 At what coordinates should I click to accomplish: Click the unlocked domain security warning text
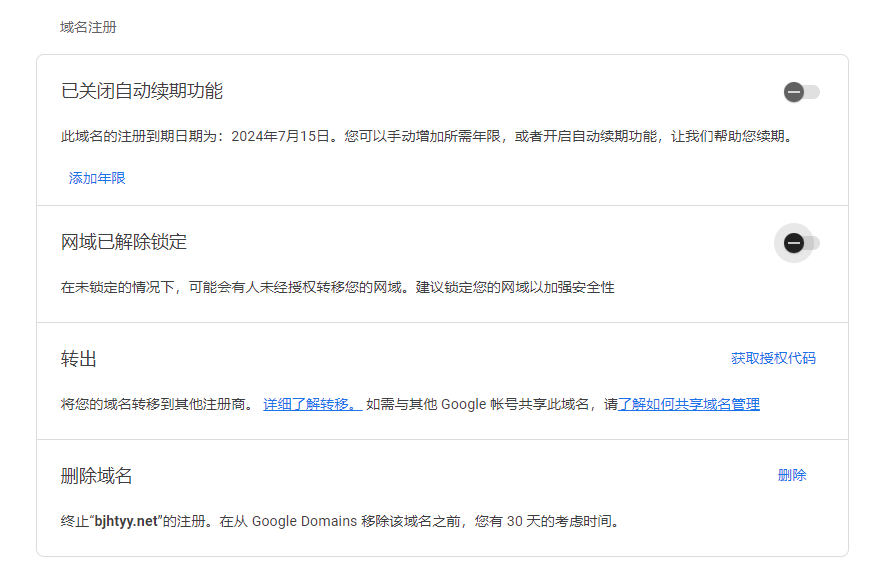pos(338,287)
